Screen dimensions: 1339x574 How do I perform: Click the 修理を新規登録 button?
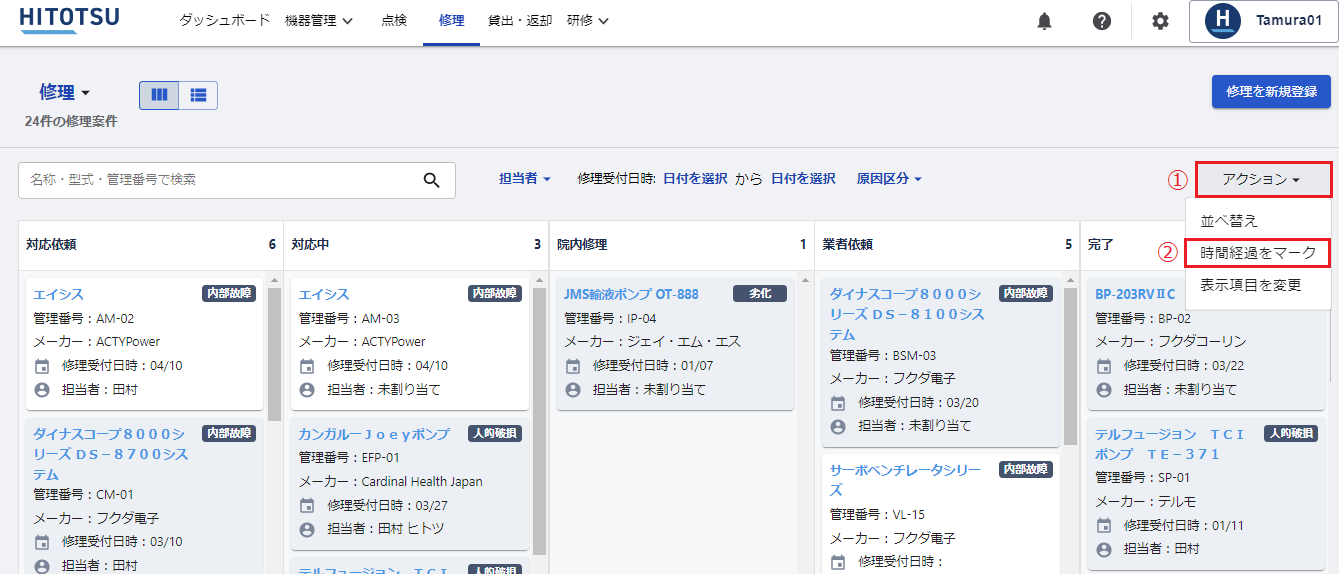tap(1271, 91)
